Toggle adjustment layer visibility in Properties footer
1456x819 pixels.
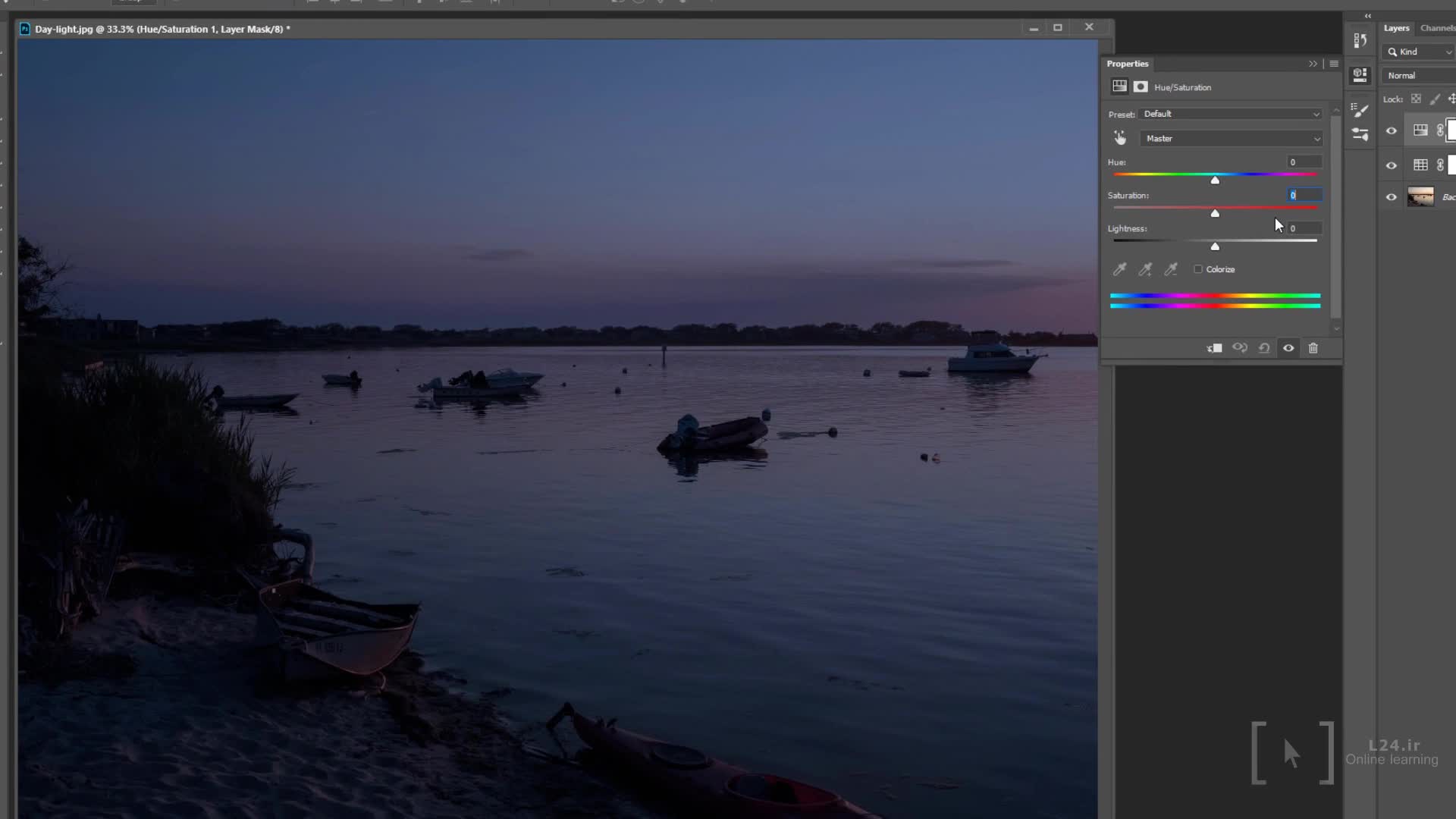pyautogui.click(x=1288, y=348)
